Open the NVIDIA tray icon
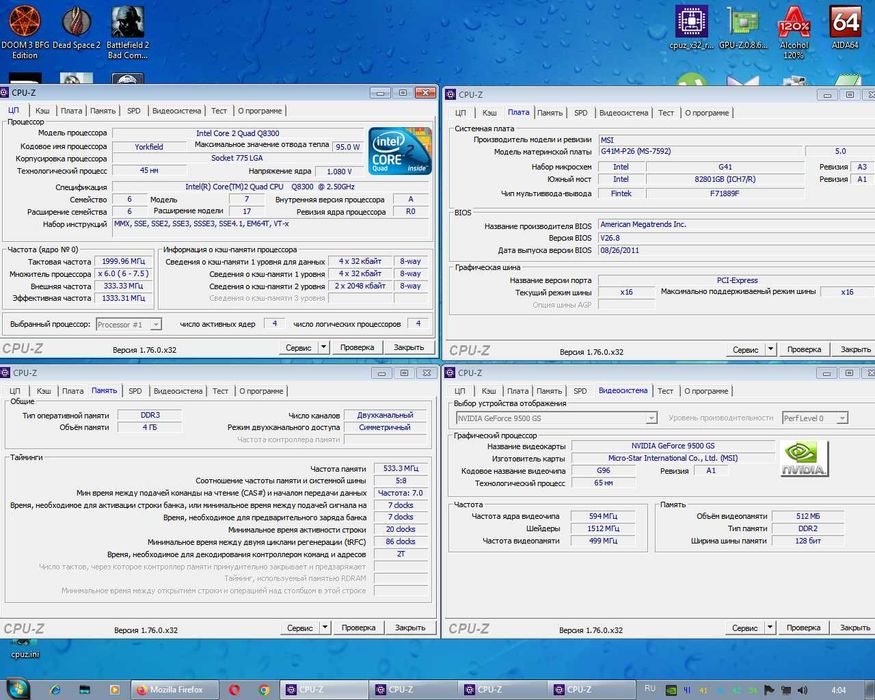This screenshot has width=875, height=700. coord(672,690)
